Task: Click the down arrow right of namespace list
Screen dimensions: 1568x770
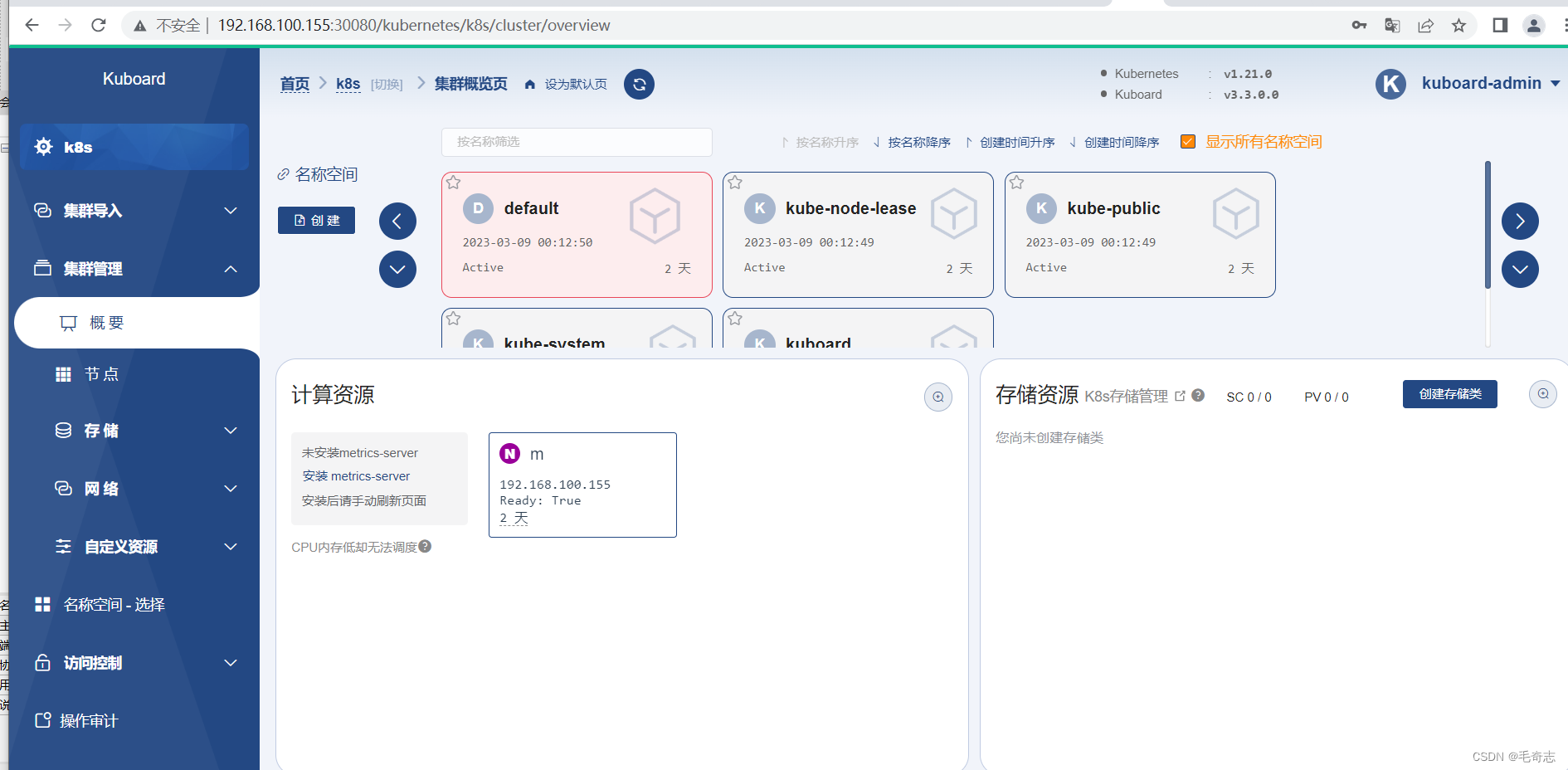Action: [x=1520, y=269]
